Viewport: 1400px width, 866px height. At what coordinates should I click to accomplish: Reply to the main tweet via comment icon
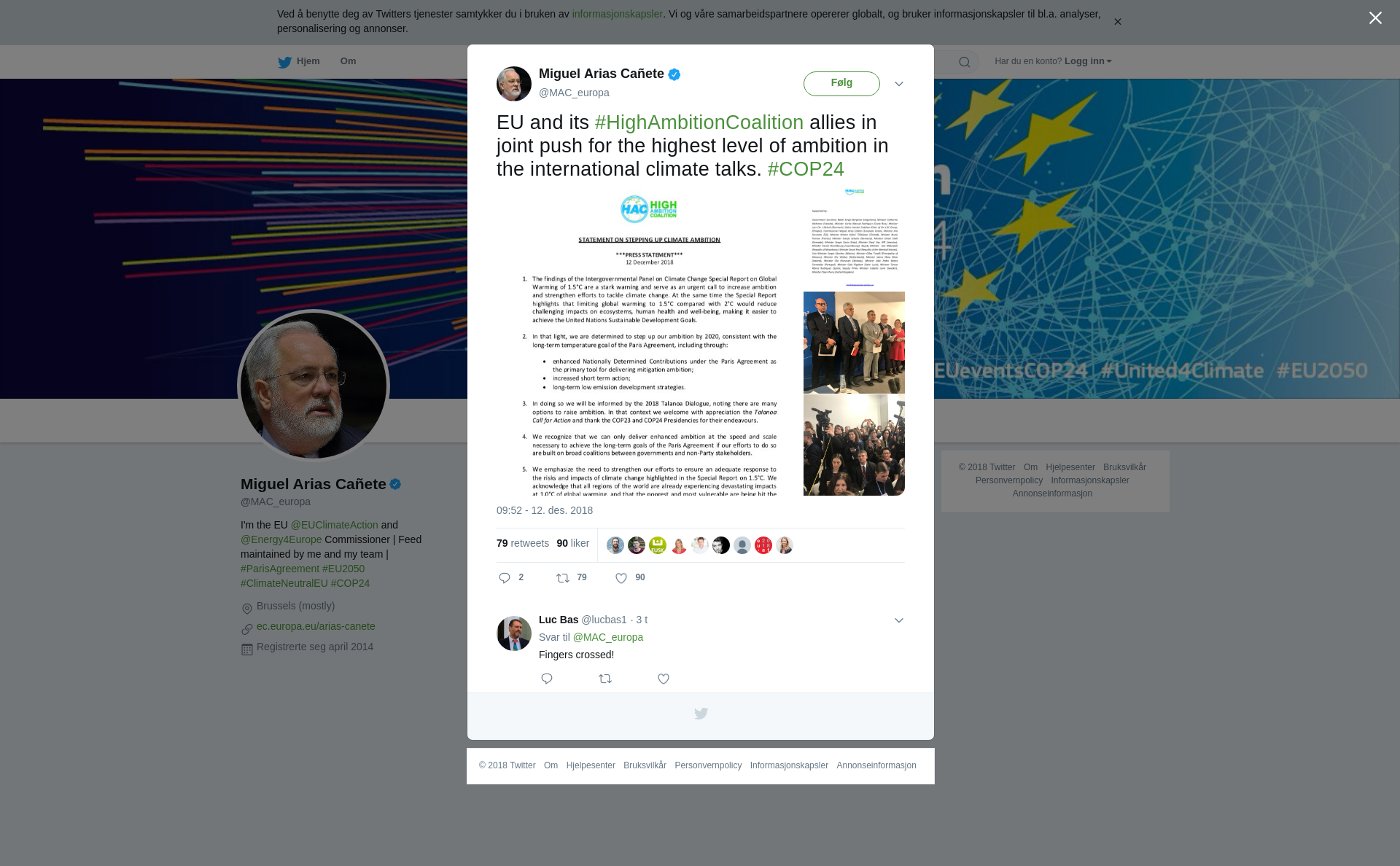(x=505, y=578)
